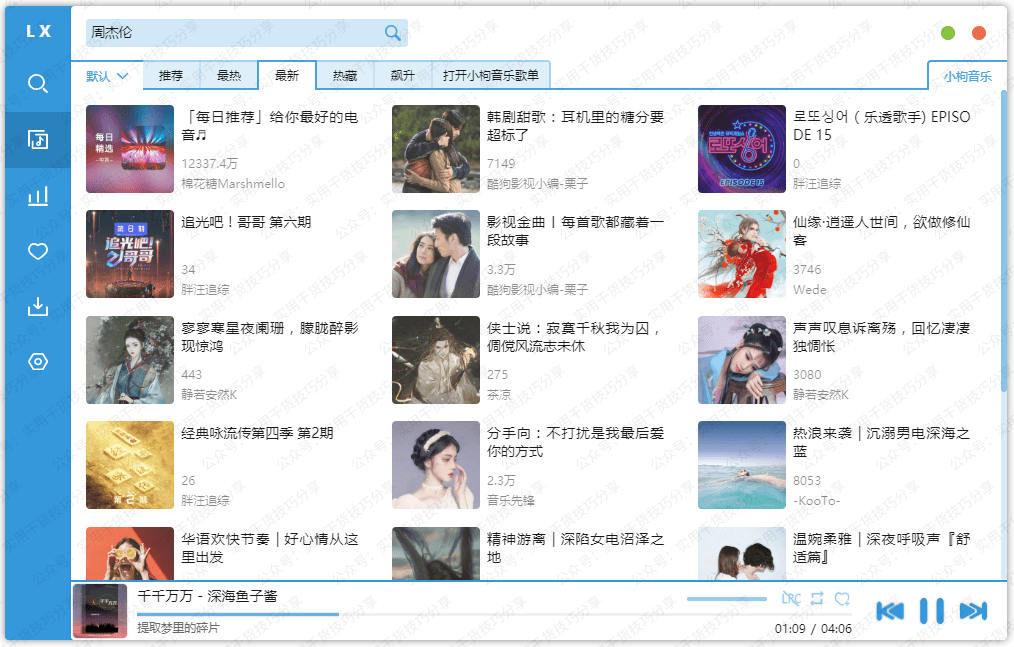
Task: Enable desktop lyrics with the LRC toggle
Action: 790,597
